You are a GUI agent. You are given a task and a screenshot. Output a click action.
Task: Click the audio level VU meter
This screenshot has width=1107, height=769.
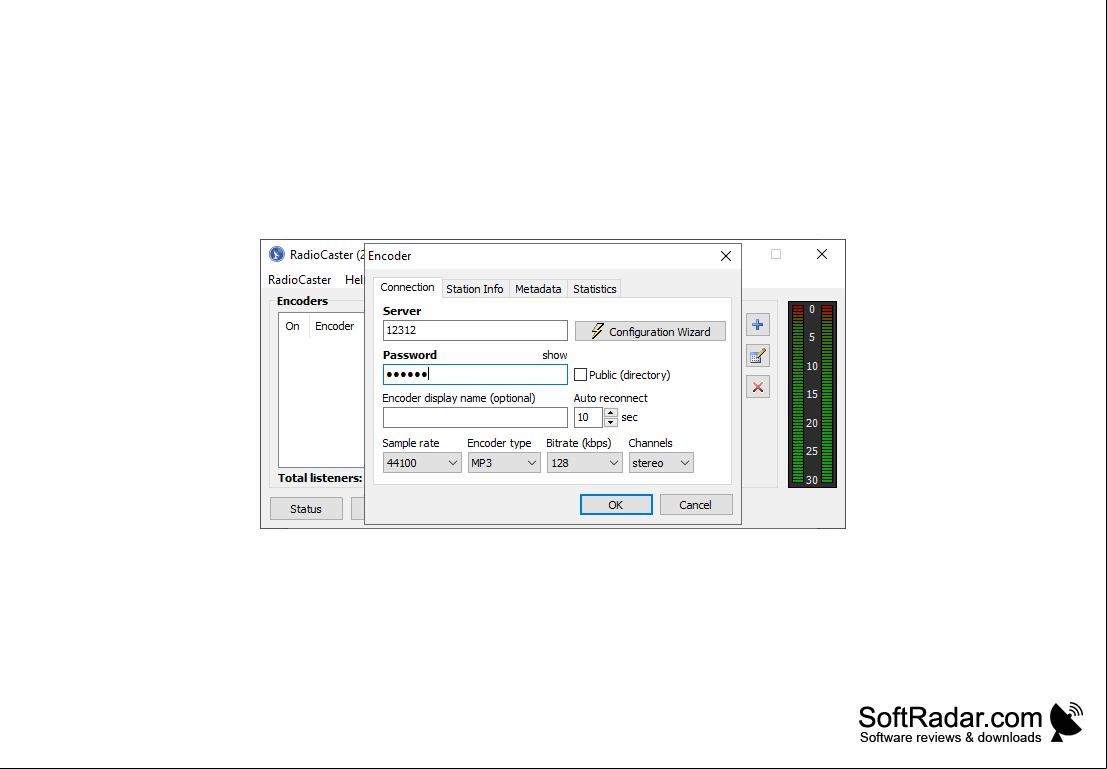pos(813,395)
